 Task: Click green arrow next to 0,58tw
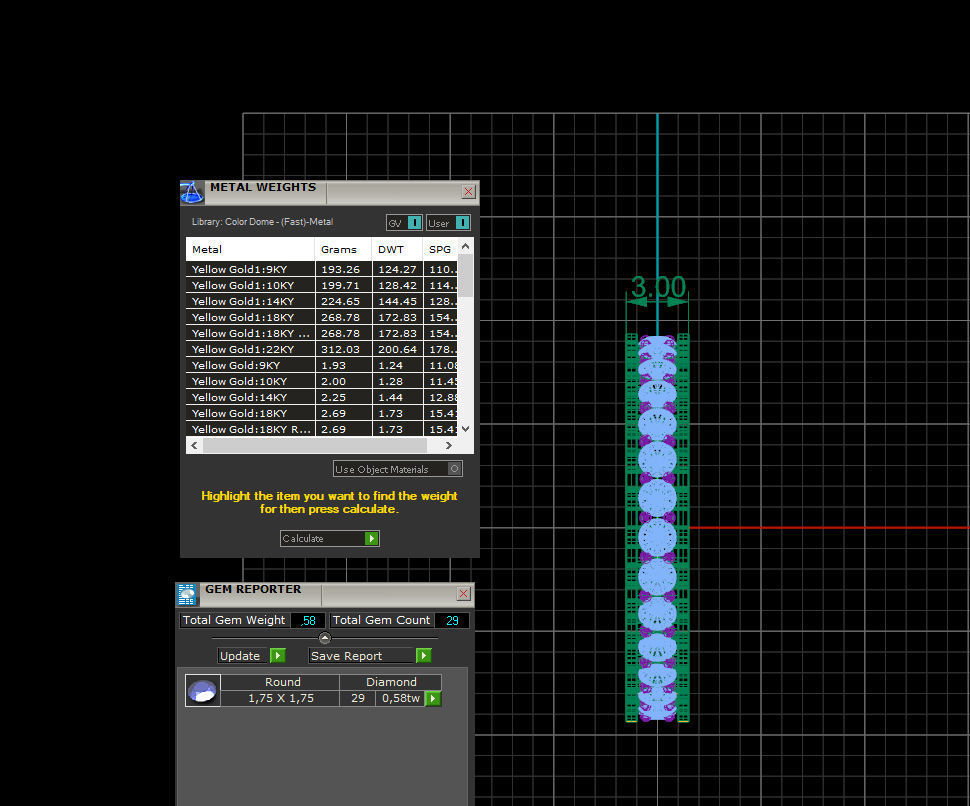click(x=433, y=698)
